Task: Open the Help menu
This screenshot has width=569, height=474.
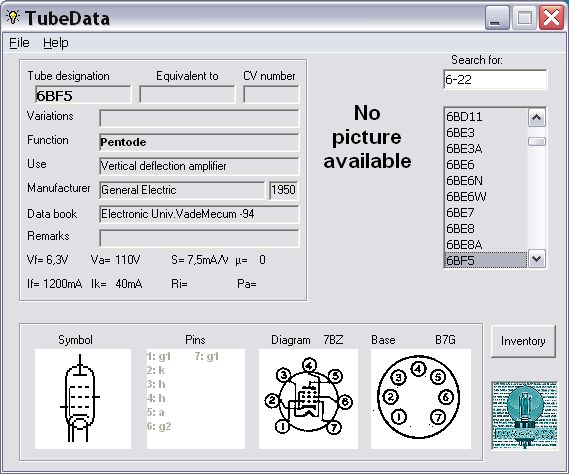Action: point(56,43)
